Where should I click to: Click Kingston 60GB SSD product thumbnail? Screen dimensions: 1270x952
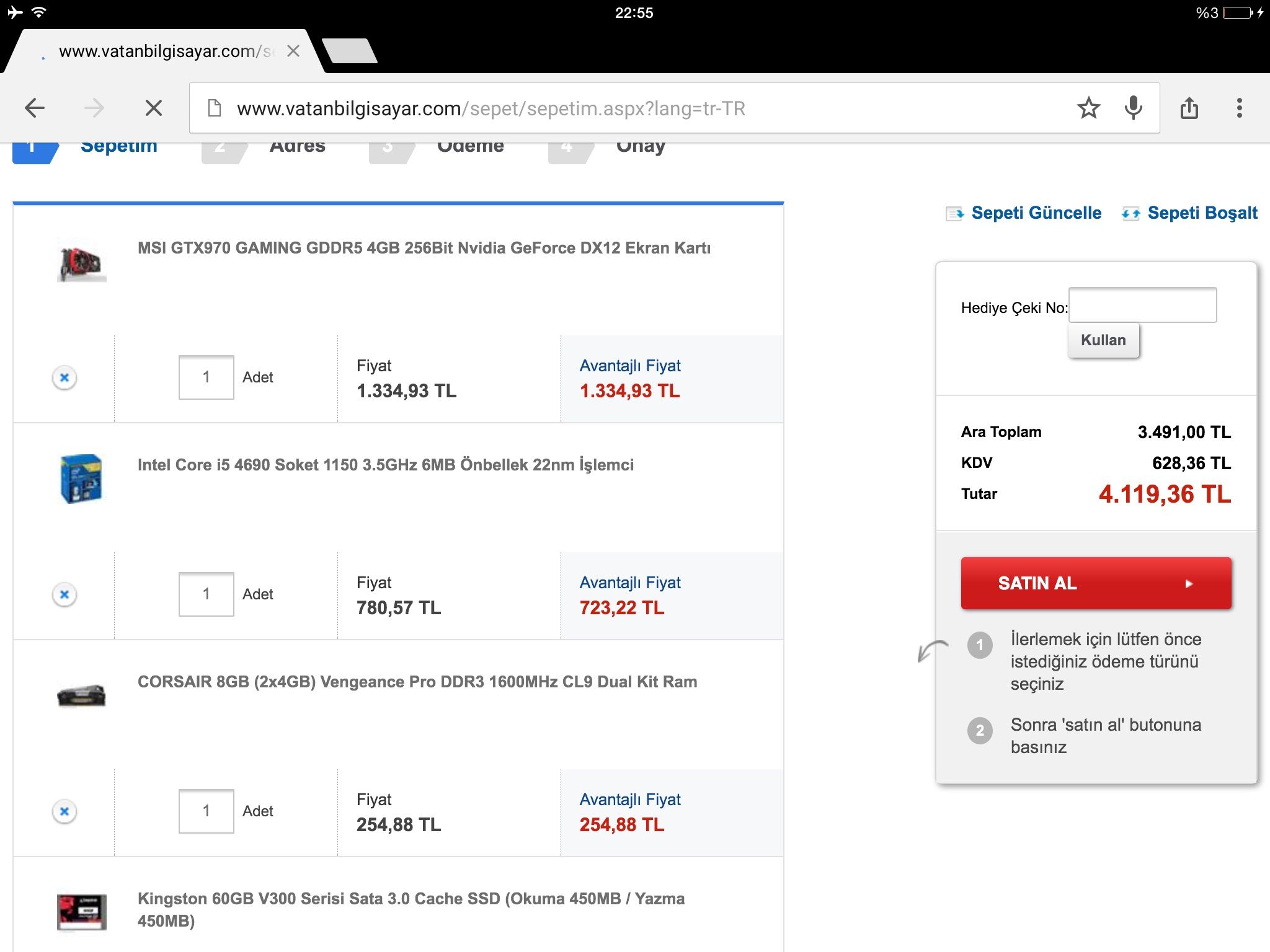[81, 911]
